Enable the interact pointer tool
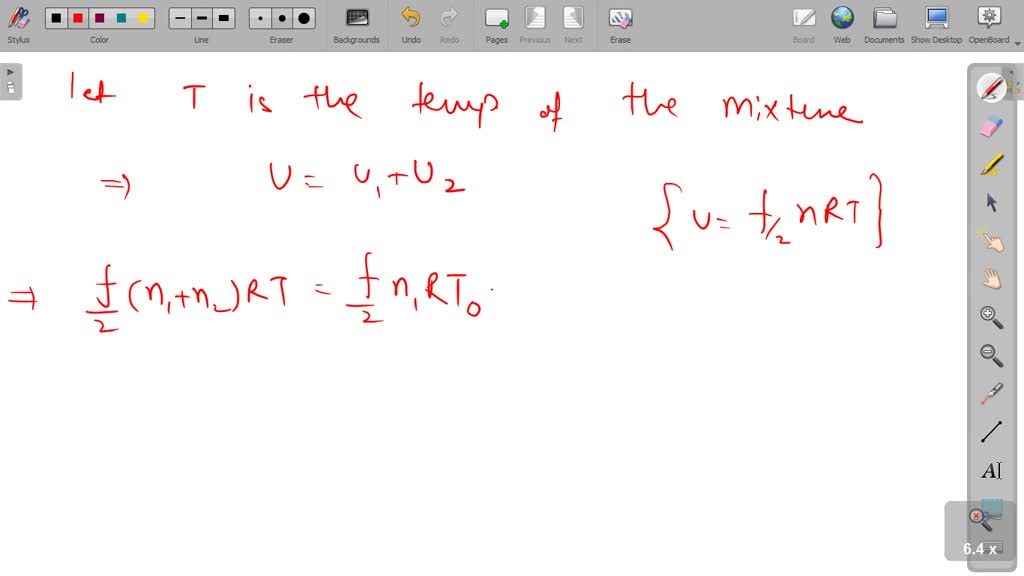This screenshot has height=576, width=1024. pyautogui.click(x=990, y=240)
